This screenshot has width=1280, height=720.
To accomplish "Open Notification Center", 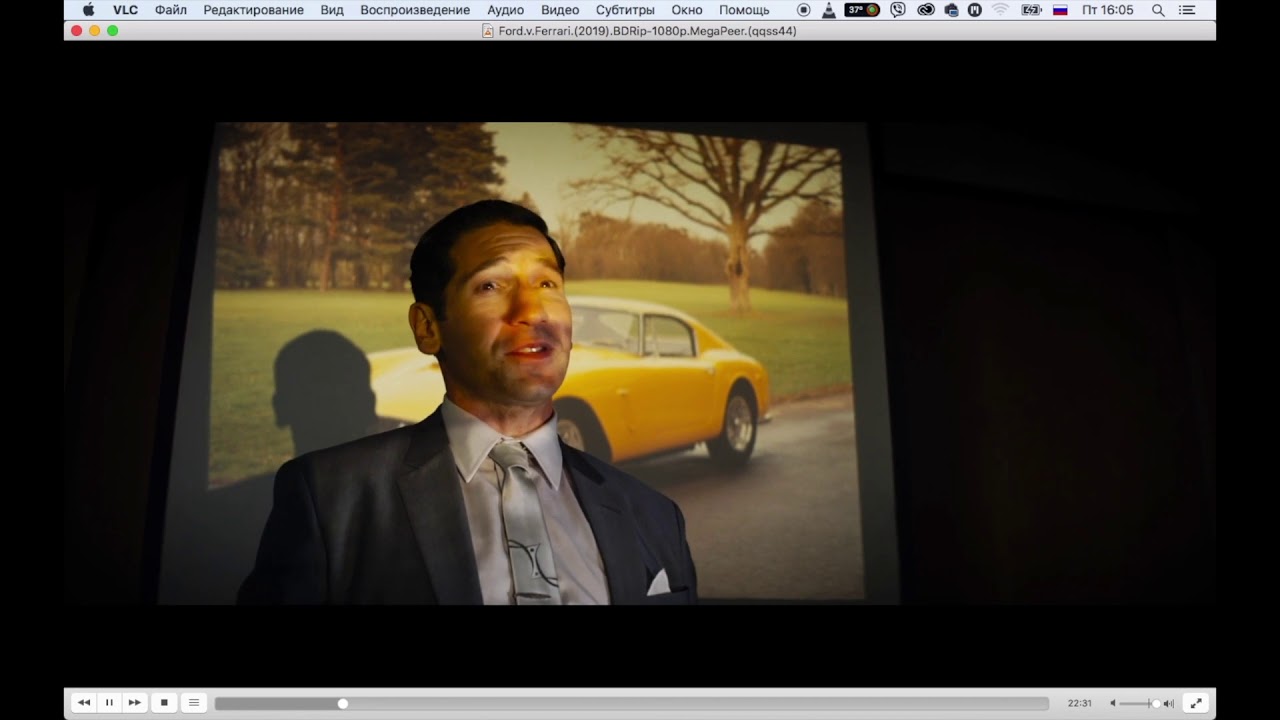I will (1187, 10).
